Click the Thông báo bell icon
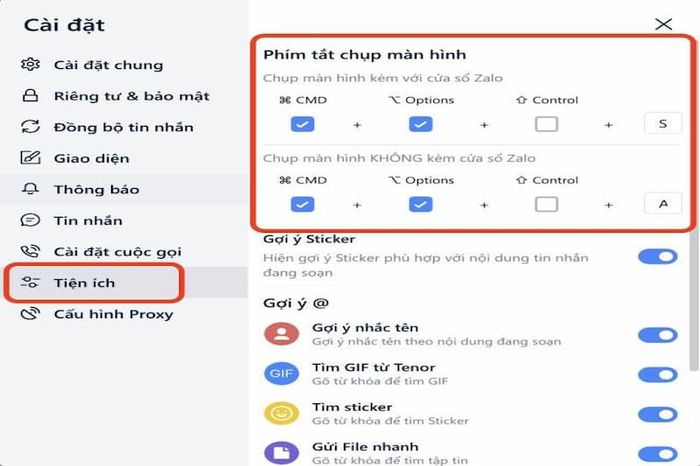 pos(30,189)
